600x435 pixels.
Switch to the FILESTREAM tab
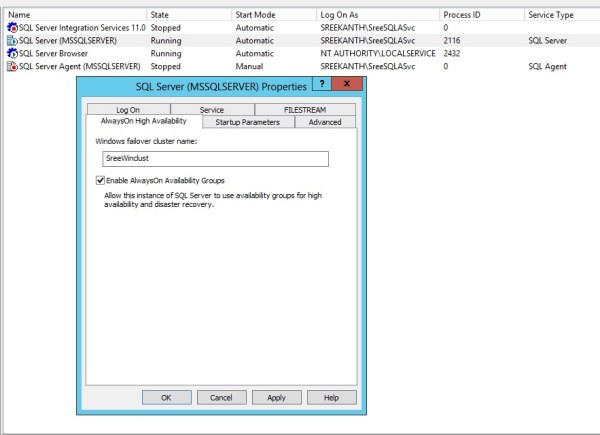pyautogui.click(x=298, y=109)
